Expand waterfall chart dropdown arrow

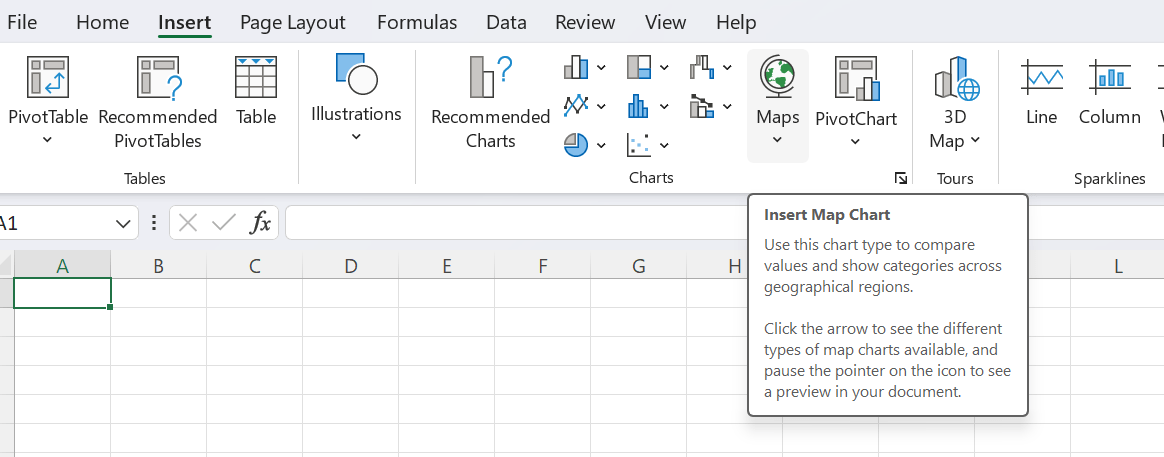tap(728, 68)
